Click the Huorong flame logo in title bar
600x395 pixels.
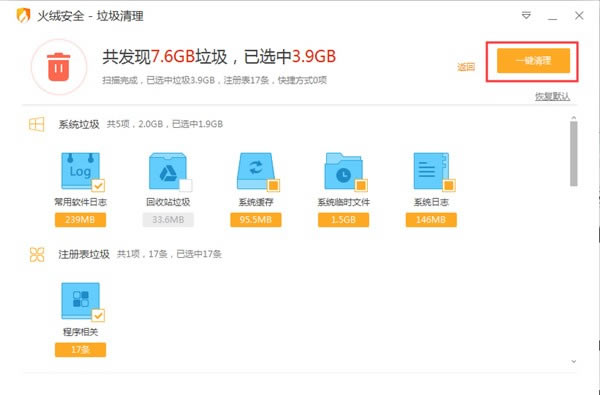point(23,16)
